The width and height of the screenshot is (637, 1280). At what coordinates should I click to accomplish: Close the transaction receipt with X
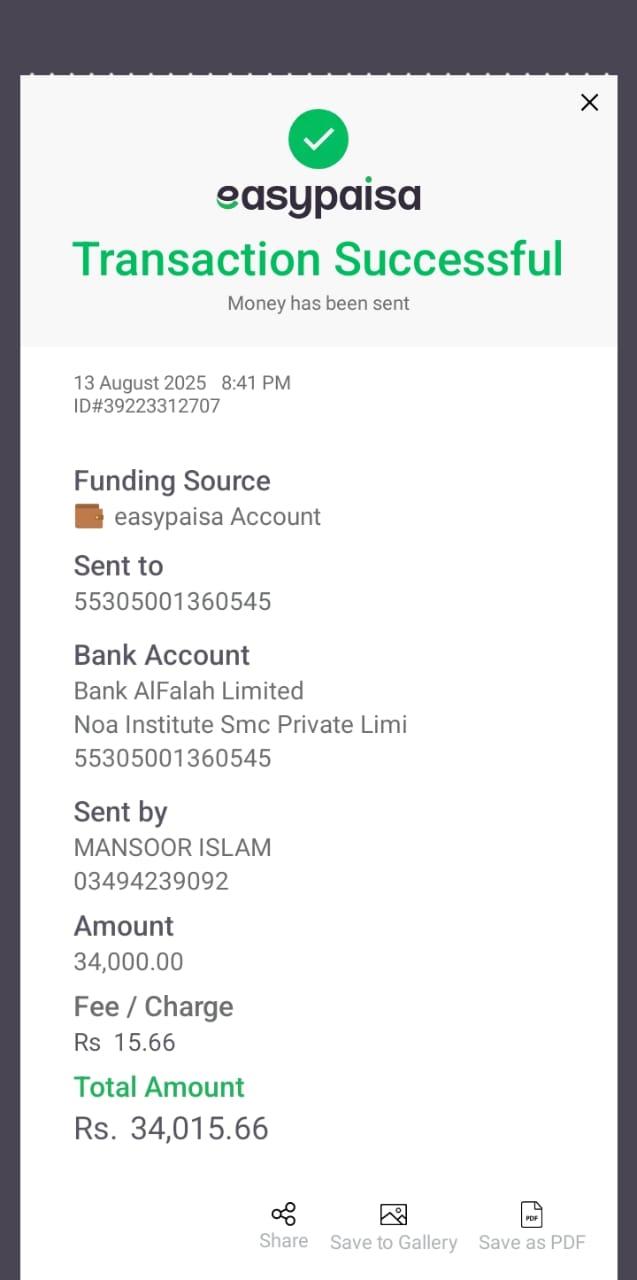pos(590,102)
